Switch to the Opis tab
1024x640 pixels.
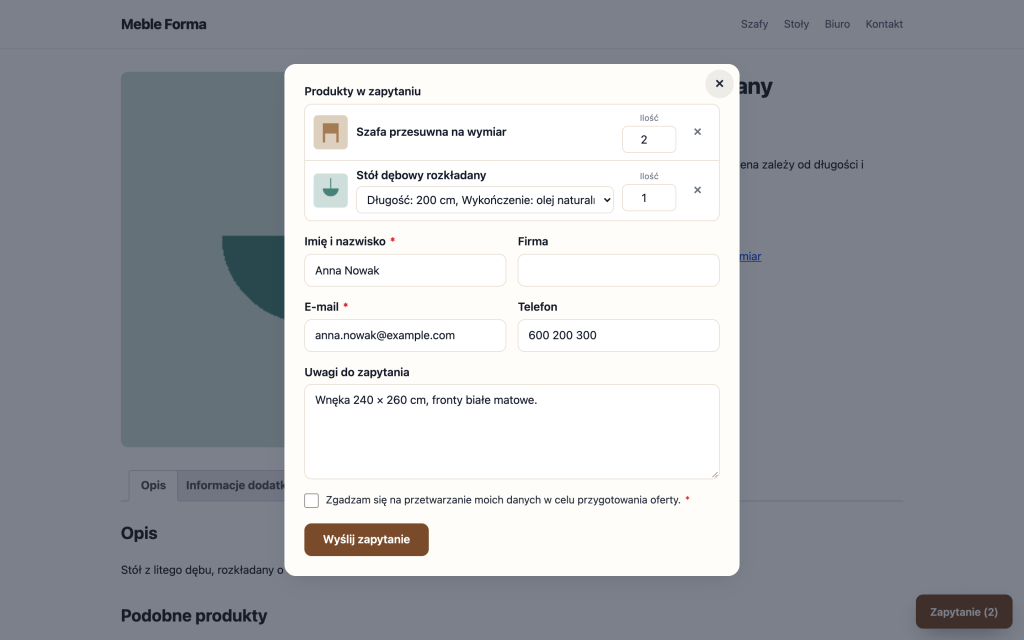(x=153, y=485)
